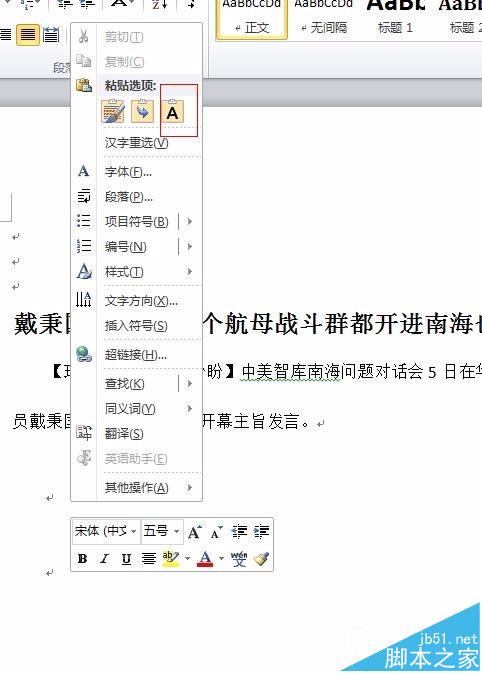Paste with Merge Formatting option
The height and width of the screenshot is (673, 482).
(142, 112)
